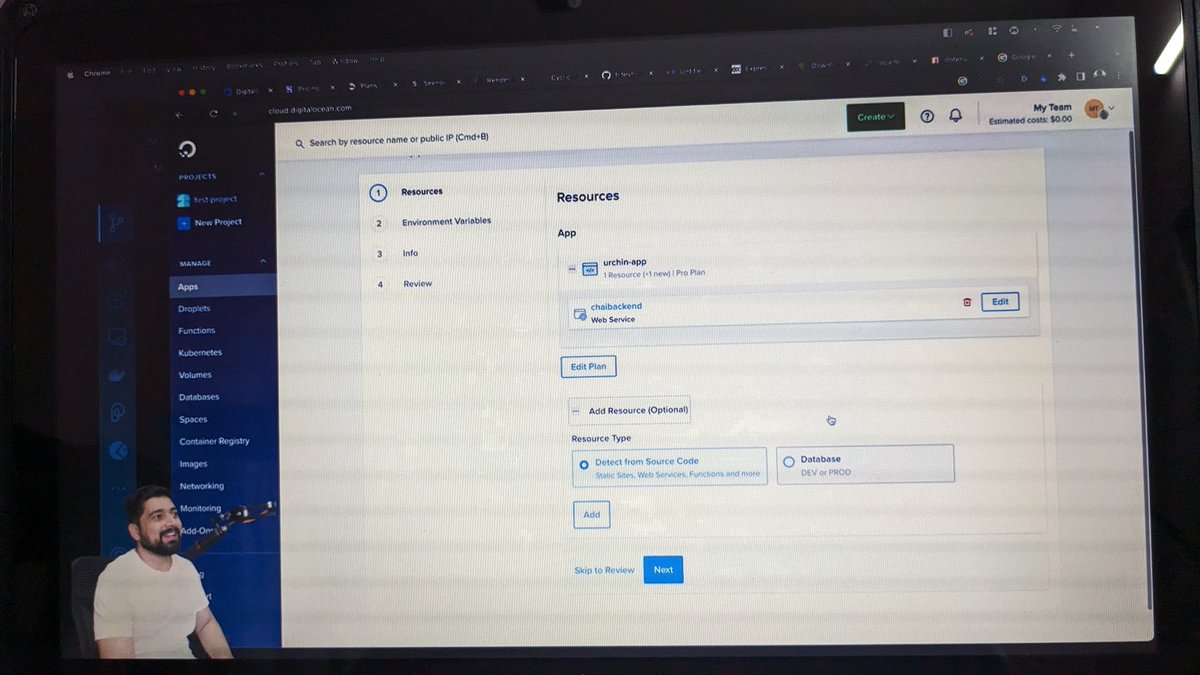
Task: Click the Skip to Review link
Action: 603,568
